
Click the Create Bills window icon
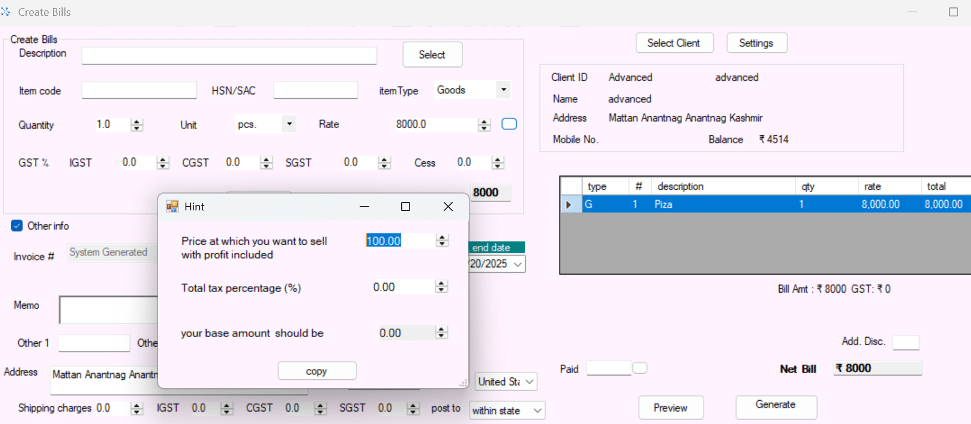click(6, 11)
